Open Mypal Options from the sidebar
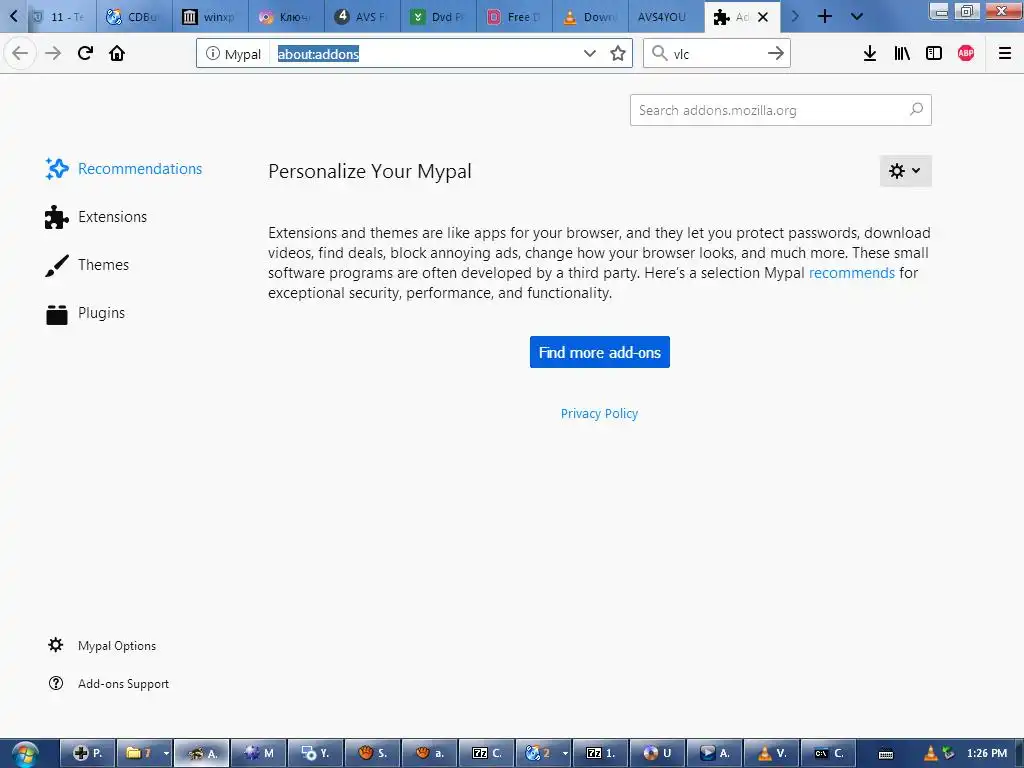This screenshot has width=1024, height=768. pos(102,645)
